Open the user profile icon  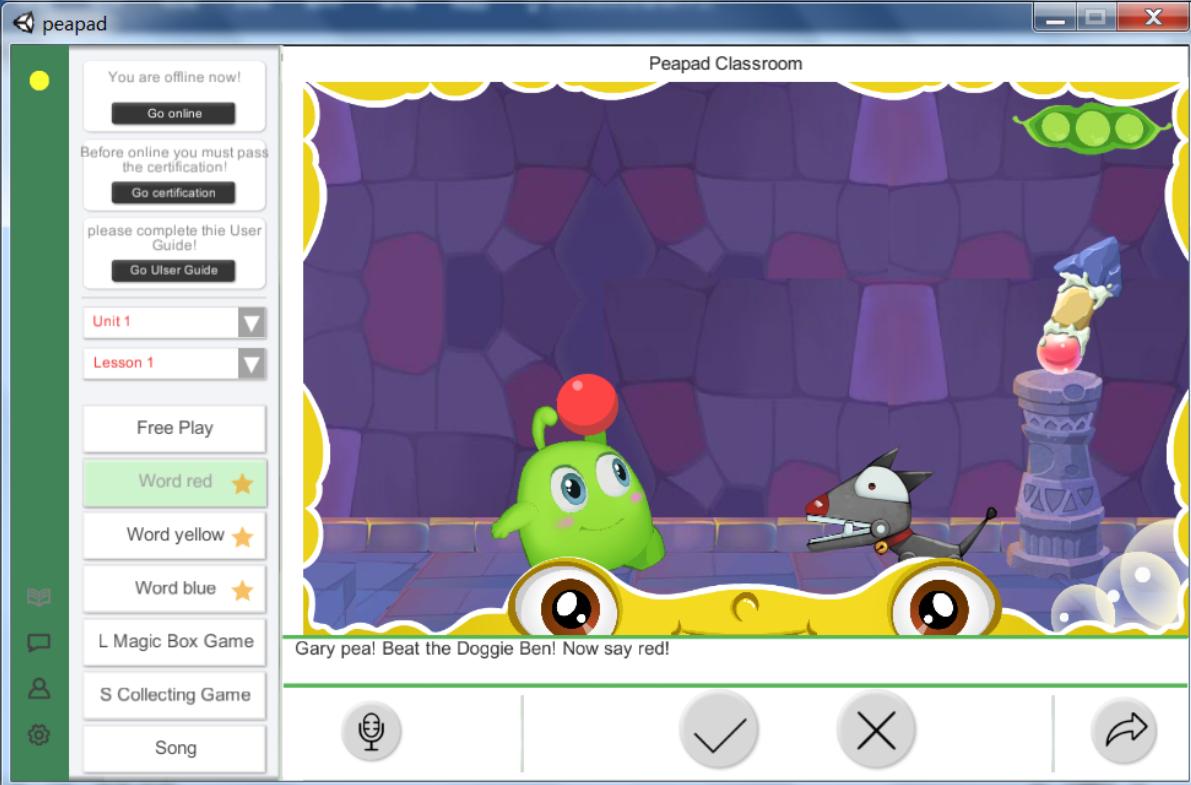(x=39, y=689)
